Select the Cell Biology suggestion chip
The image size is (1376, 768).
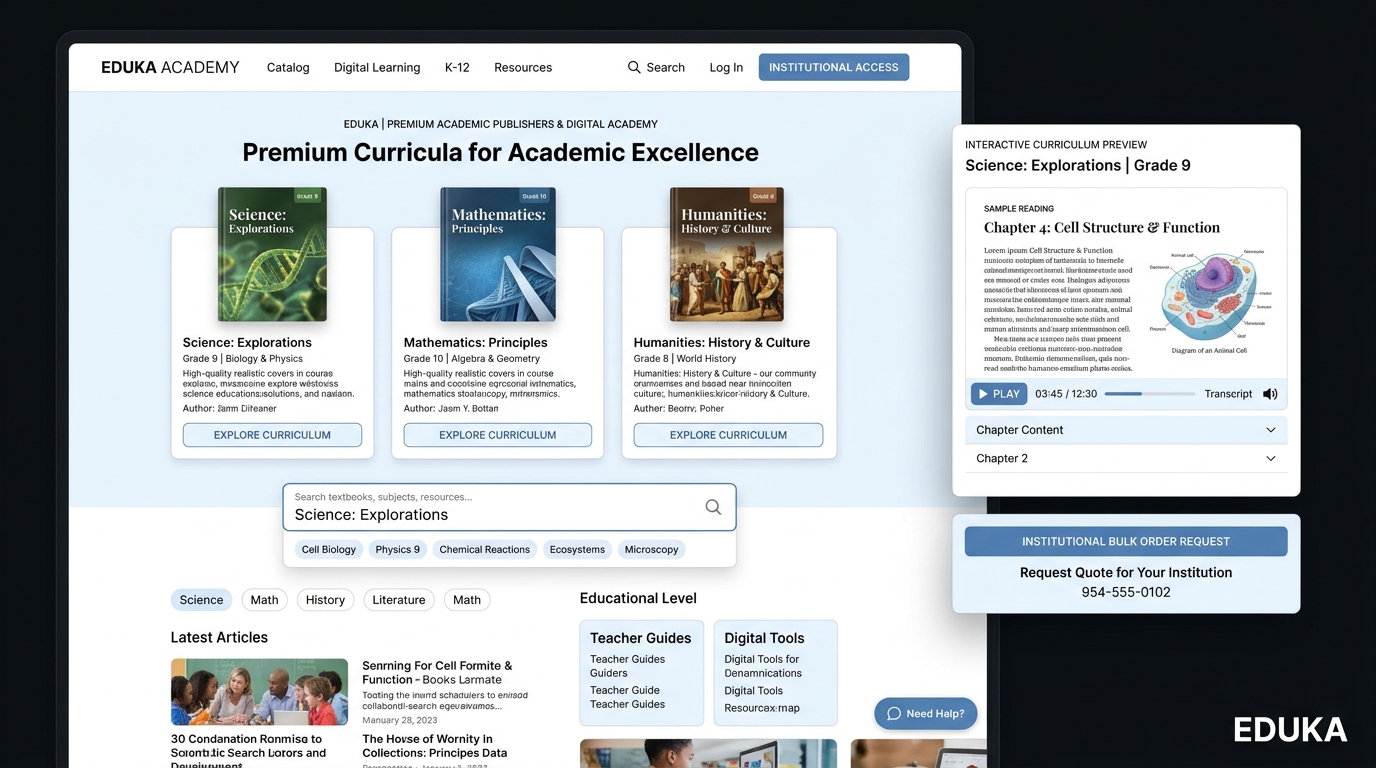tap(329, 549)
